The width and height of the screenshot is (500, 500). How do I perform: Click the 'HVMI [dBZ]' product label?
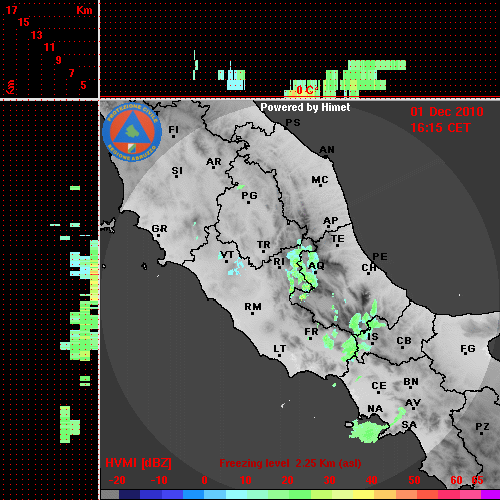tap(138, 463)
